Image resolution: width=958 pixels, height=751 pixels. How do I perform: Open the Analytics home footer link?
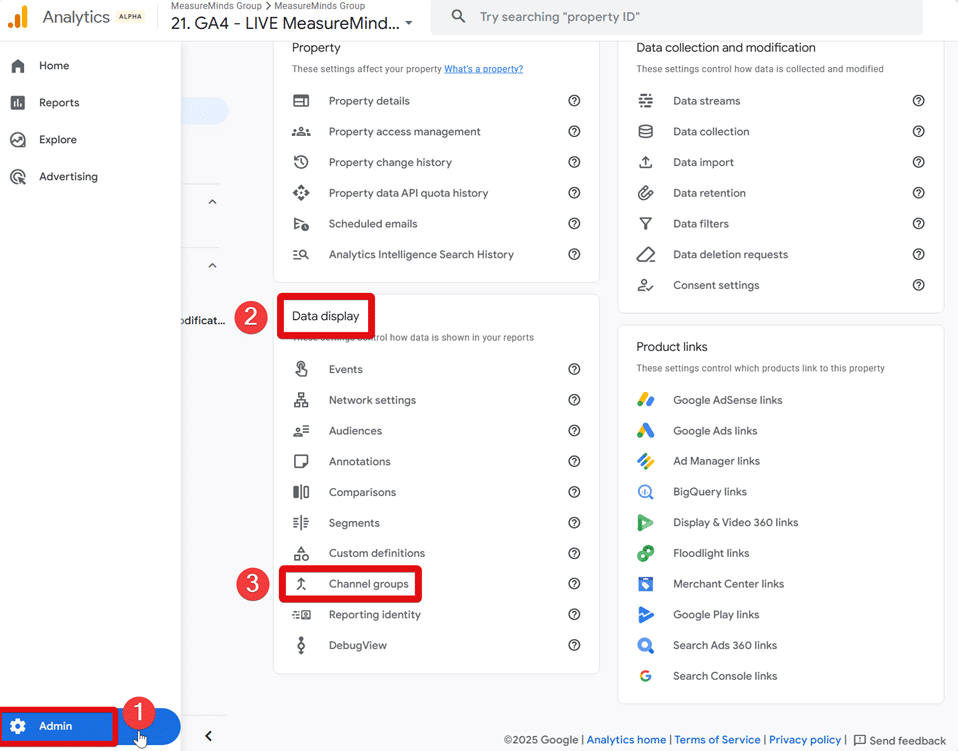[x=626, y=739]
